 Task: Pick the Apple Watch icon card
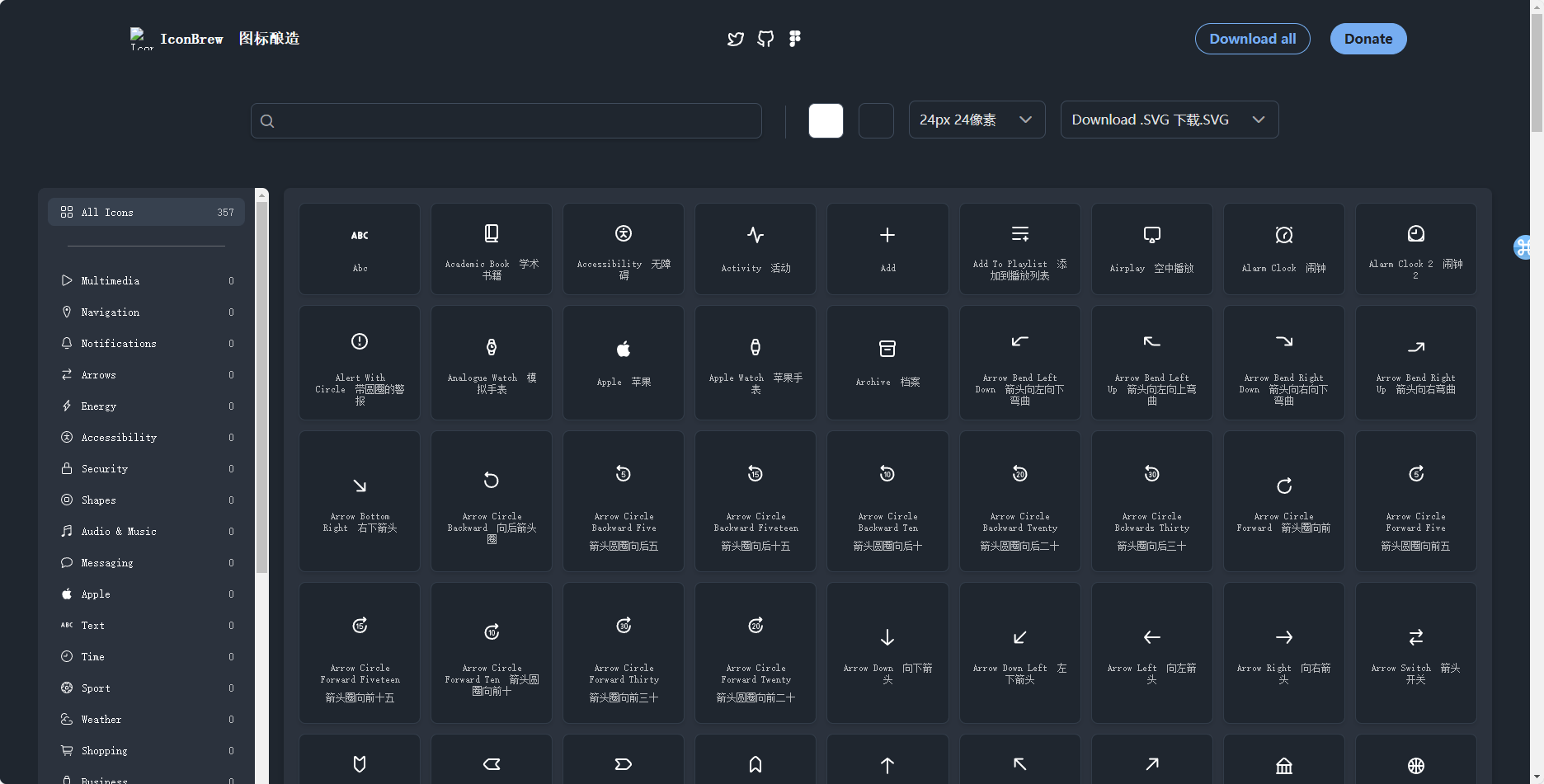pos(756,363)
